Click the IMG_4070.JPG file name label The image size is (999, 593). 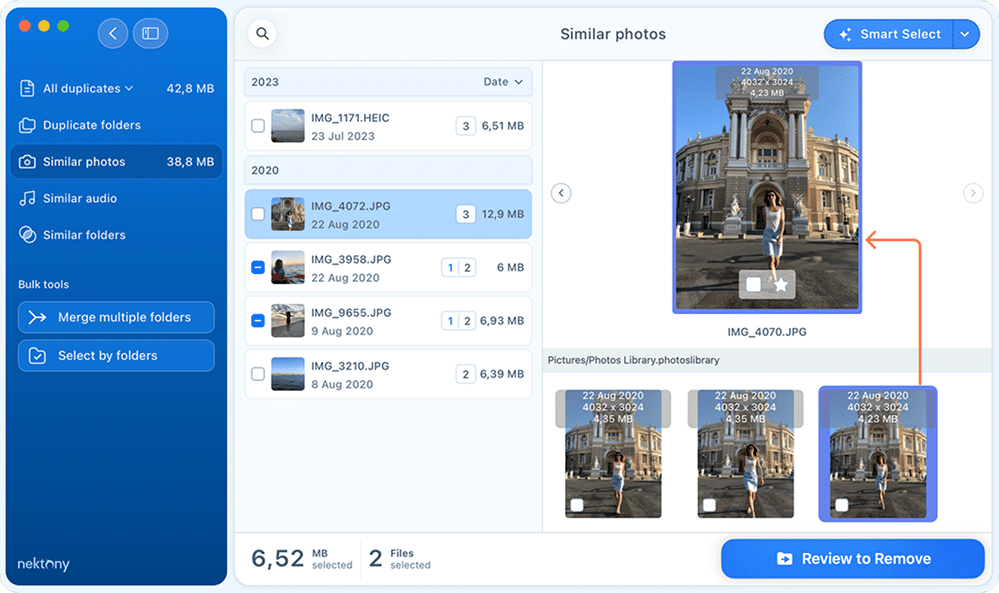pos(767,332)
